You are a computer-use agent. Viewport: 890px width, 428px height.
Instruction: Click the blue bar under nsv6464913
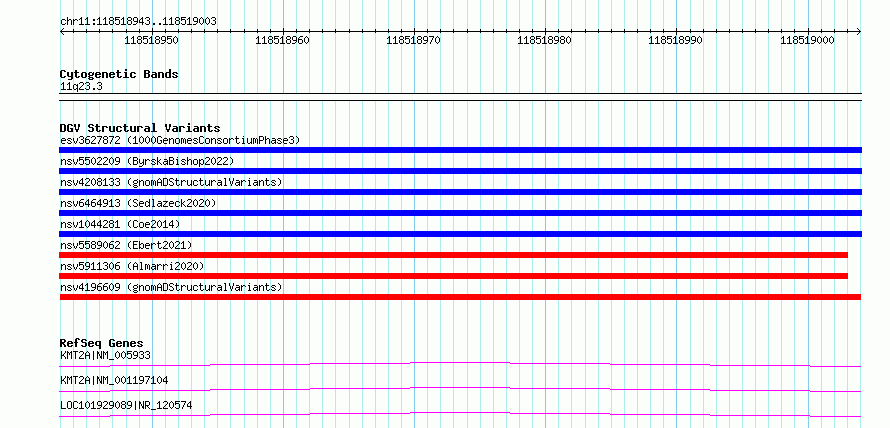click(460, 213)
